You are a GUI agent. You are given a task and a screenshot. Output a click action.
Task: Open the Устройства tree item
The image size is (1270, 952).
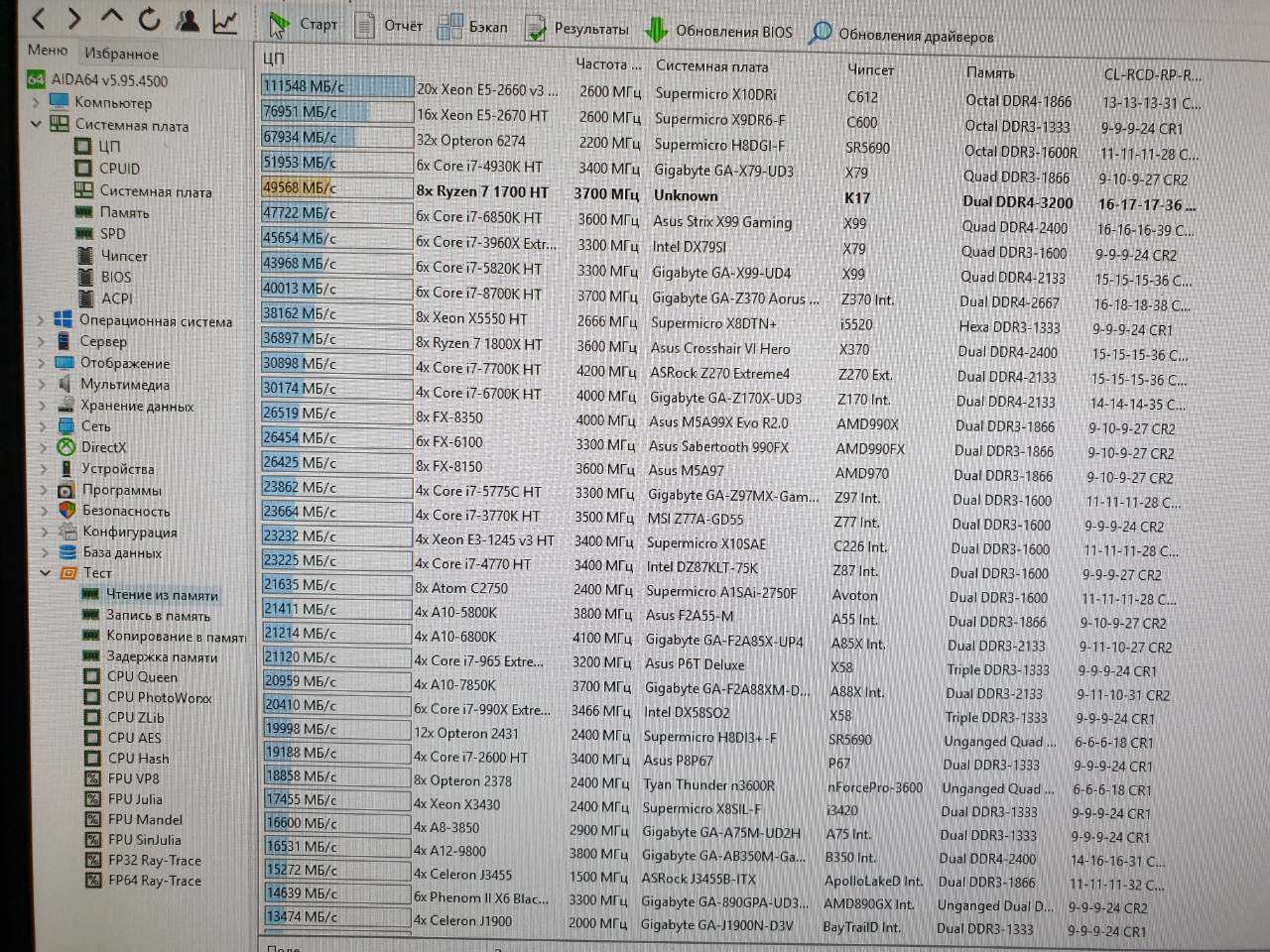(x=106, y=468)
